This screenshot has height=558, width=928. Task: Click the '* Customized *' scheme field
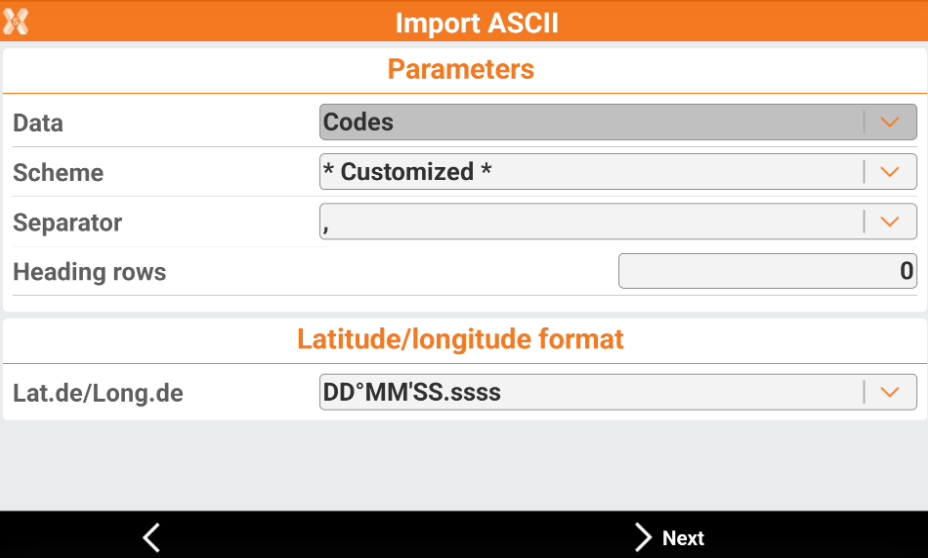click(590, 172)
